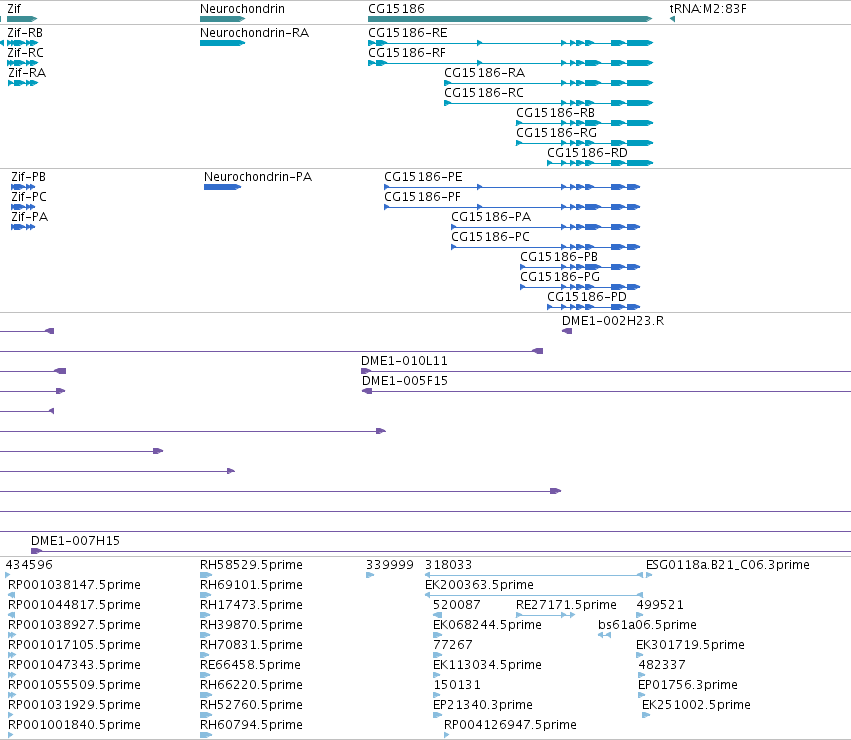Screen dimensions: 851x740
Task: Click protein Zif-PA label
Action: [29, 217]
